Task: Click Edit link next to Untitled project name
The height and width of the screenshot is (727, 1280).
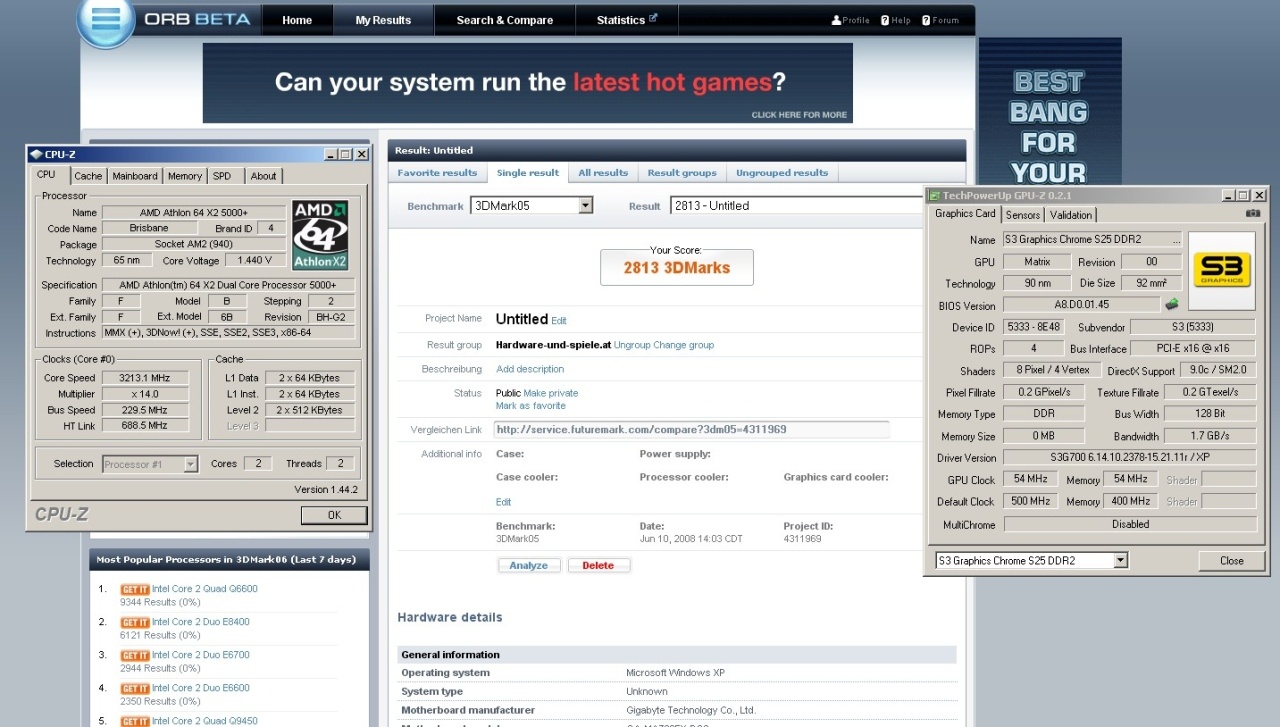Action: tap(559, 321)
